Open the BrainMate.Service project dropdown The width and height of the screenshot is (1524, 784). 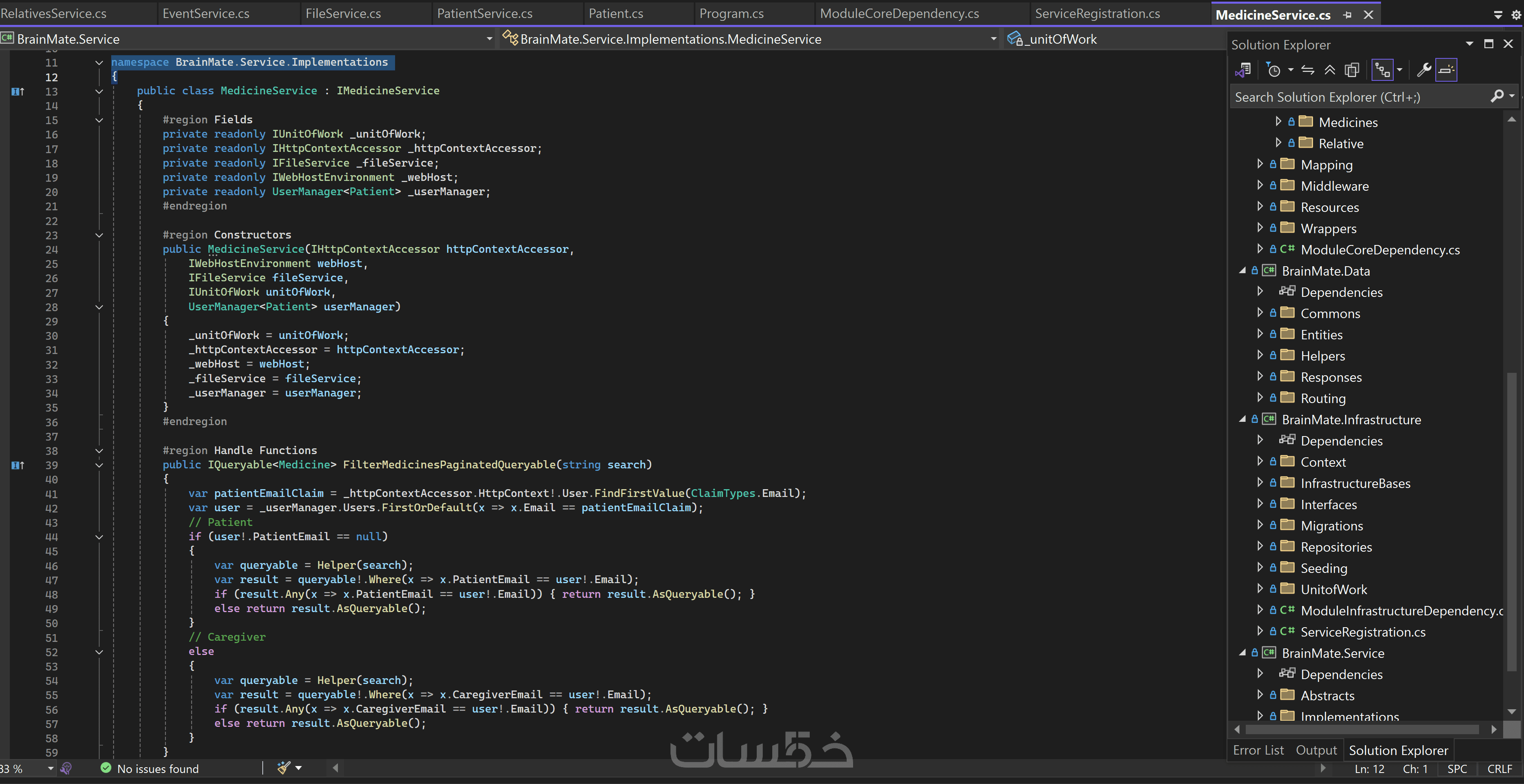coord(489,39)
